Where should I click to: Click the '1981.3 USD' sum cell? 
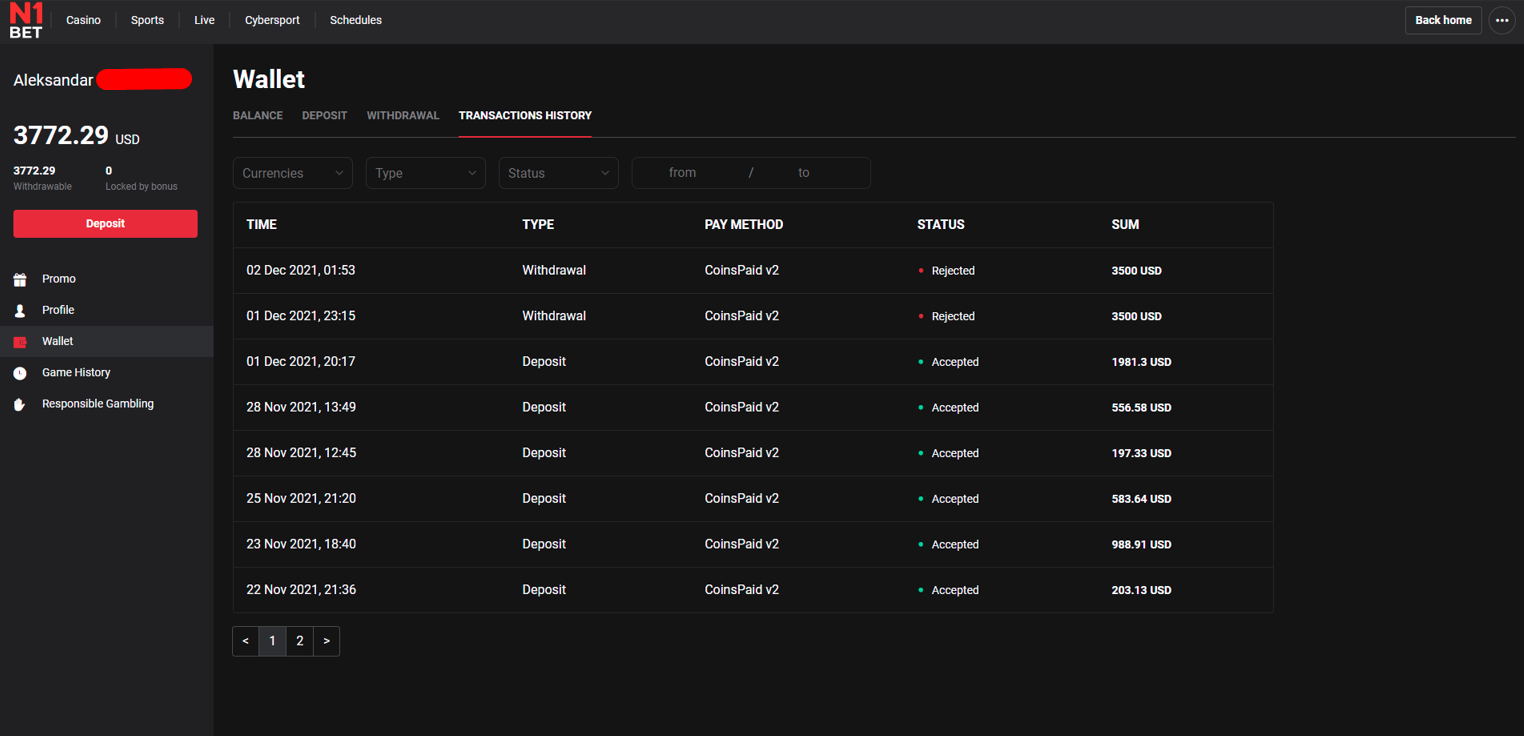1141,362
